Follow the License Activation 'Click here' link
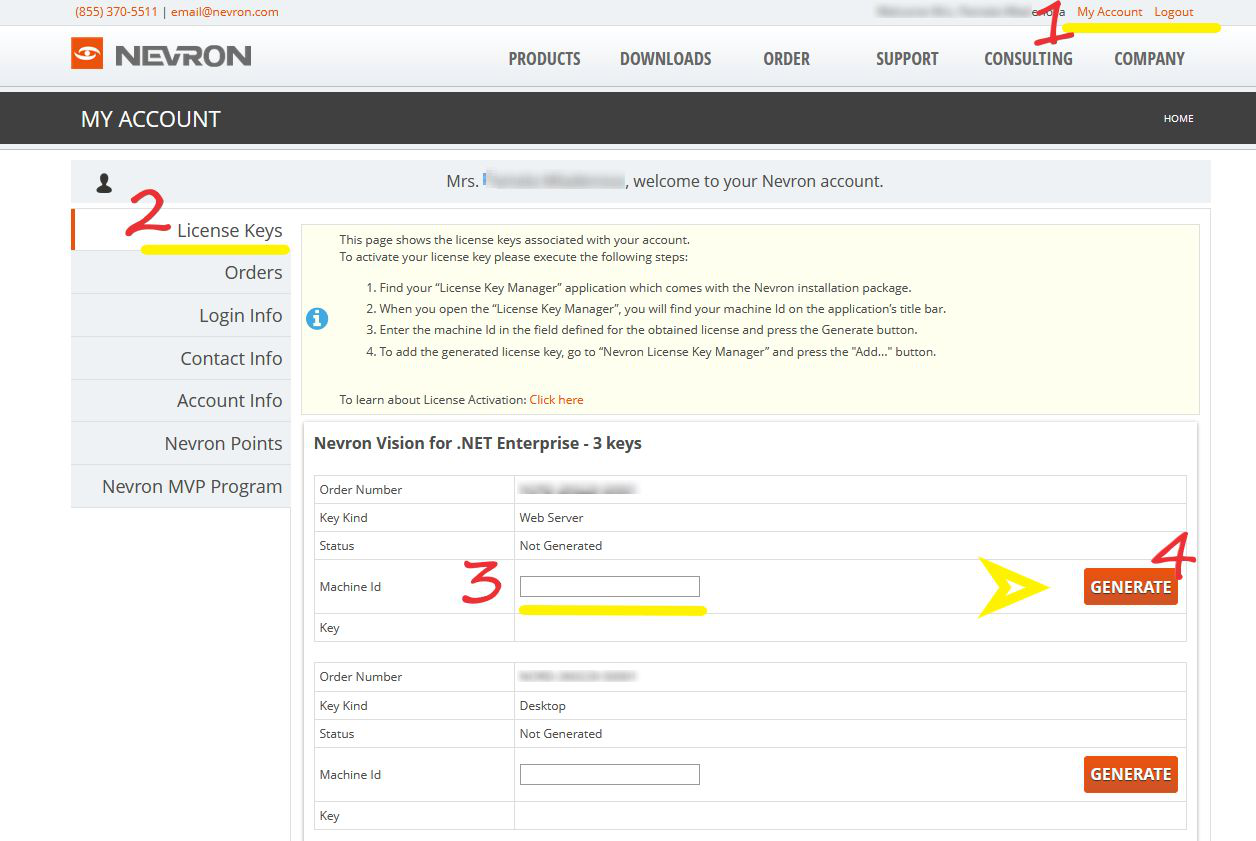The height and width of the screenshot is (841, 1256). click(556, 400)
